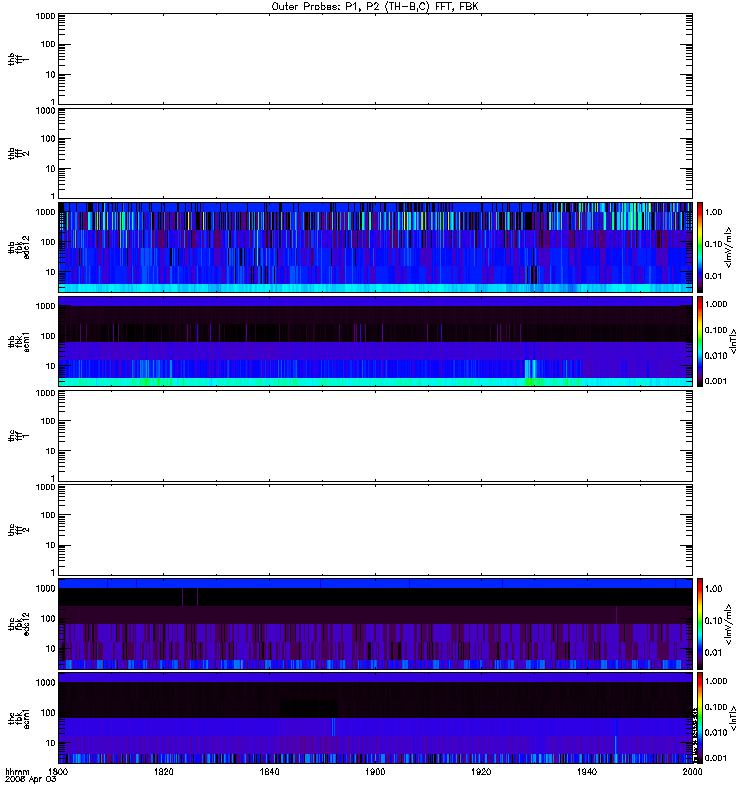The width and height of the screenshot is (750, 800).
Task: Click "0.10" on the thb edc12 color bar scale
Action: 713,244
